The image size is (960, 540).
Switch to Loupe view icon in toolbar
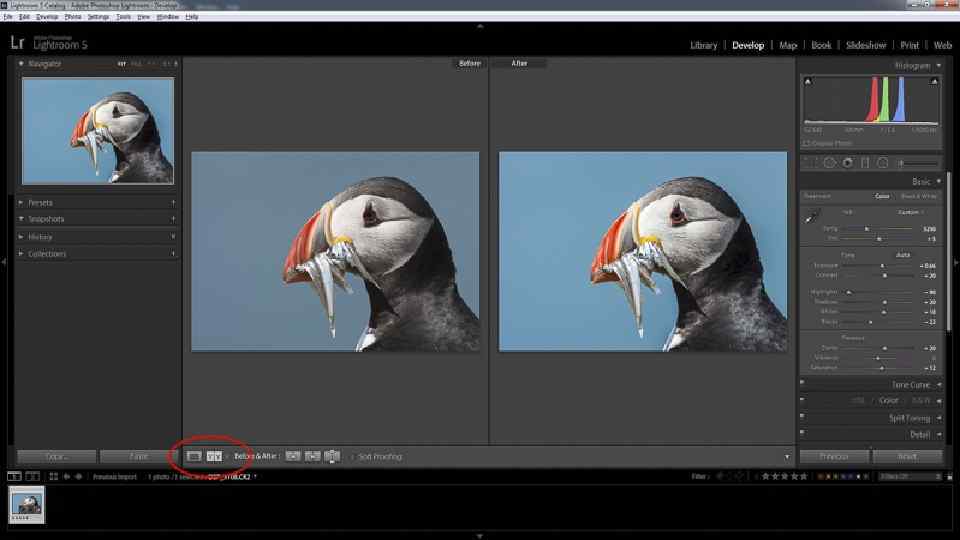coord(194,456)
